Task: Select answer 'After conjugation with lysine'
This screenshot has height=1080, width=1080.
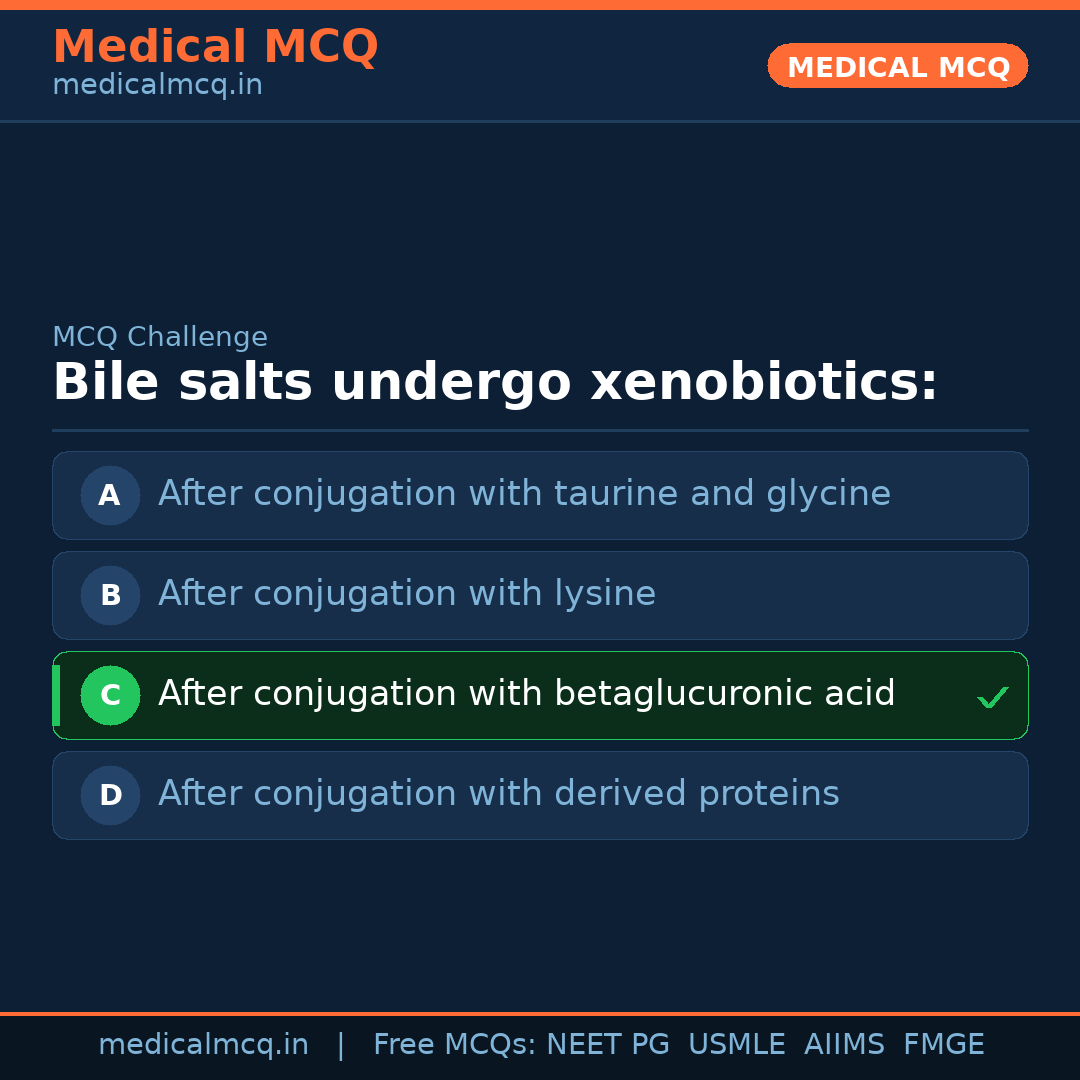Action: [407, 594]
